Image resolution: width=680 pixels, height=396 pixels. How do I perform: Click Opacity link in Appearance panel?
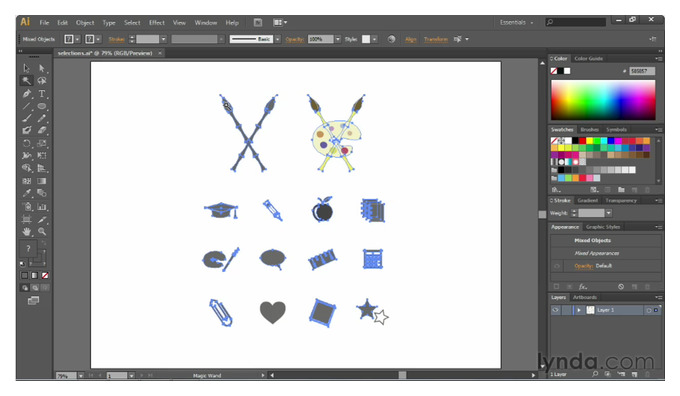click(584, 266)
